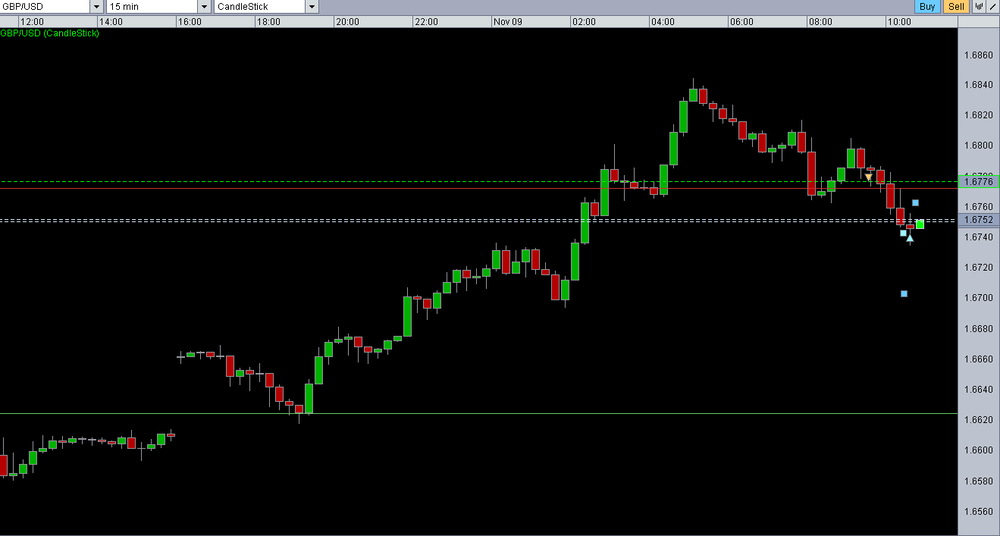Open the indicators chart icon next to Sell

point(978,6)
